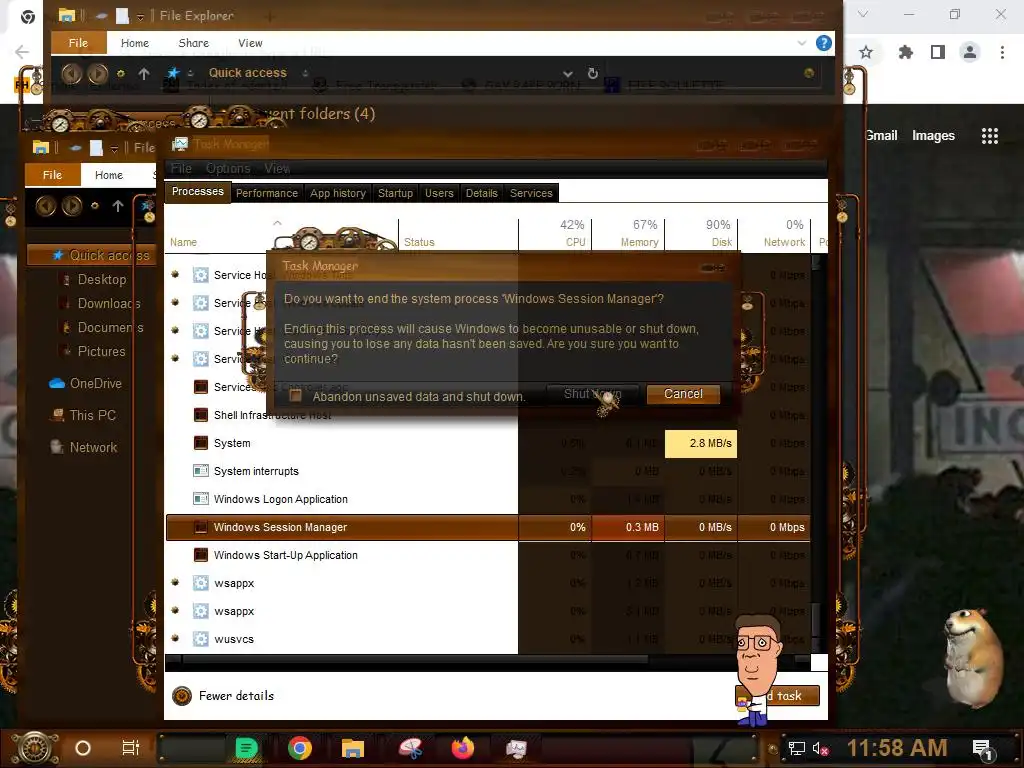Open the App history tab
Screen dimensions: 1024x768
click(x=338, y=193)
